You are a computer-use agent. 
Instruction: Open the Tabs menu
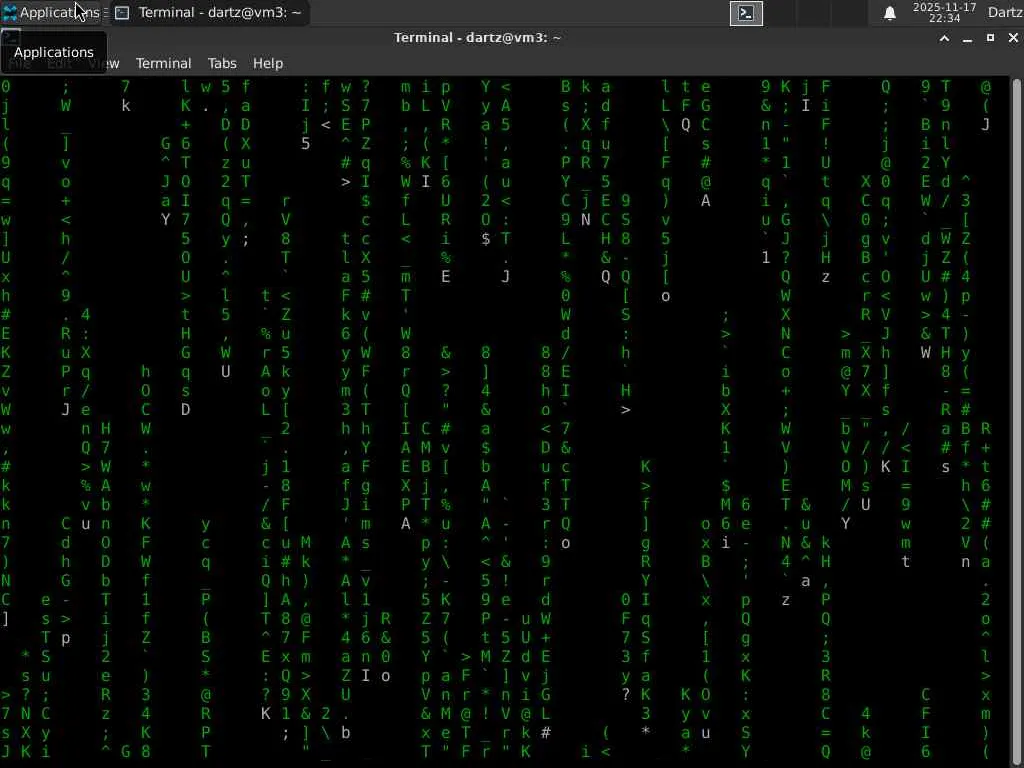pos(222,63)
